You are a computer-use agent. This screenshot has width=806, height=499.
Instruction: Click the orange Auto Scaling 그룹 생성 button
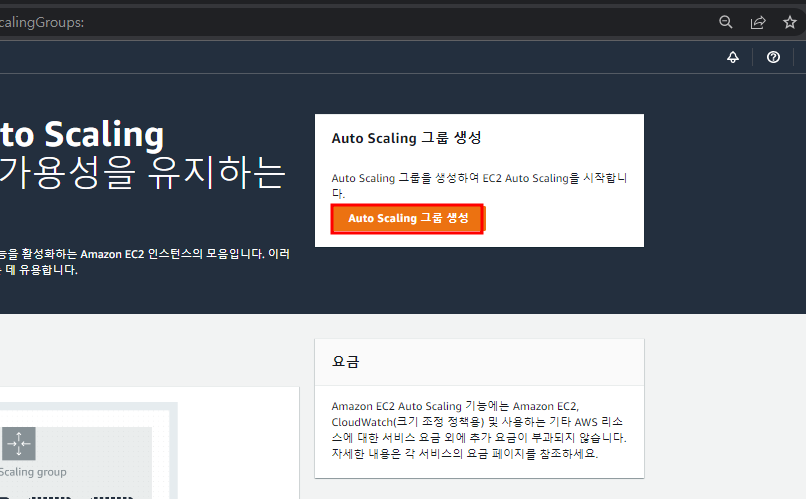coord(408,218)
